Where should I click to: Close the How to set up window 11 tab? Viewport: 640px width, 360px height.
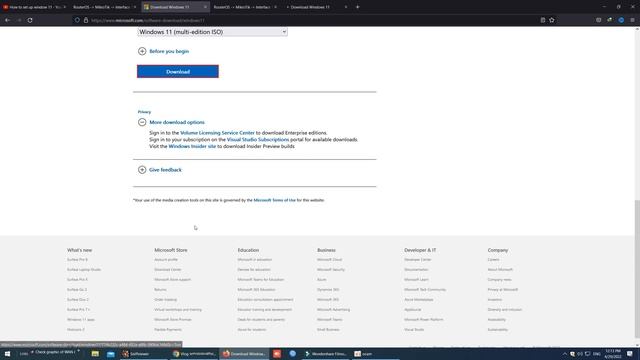click(x=64, y=7)
